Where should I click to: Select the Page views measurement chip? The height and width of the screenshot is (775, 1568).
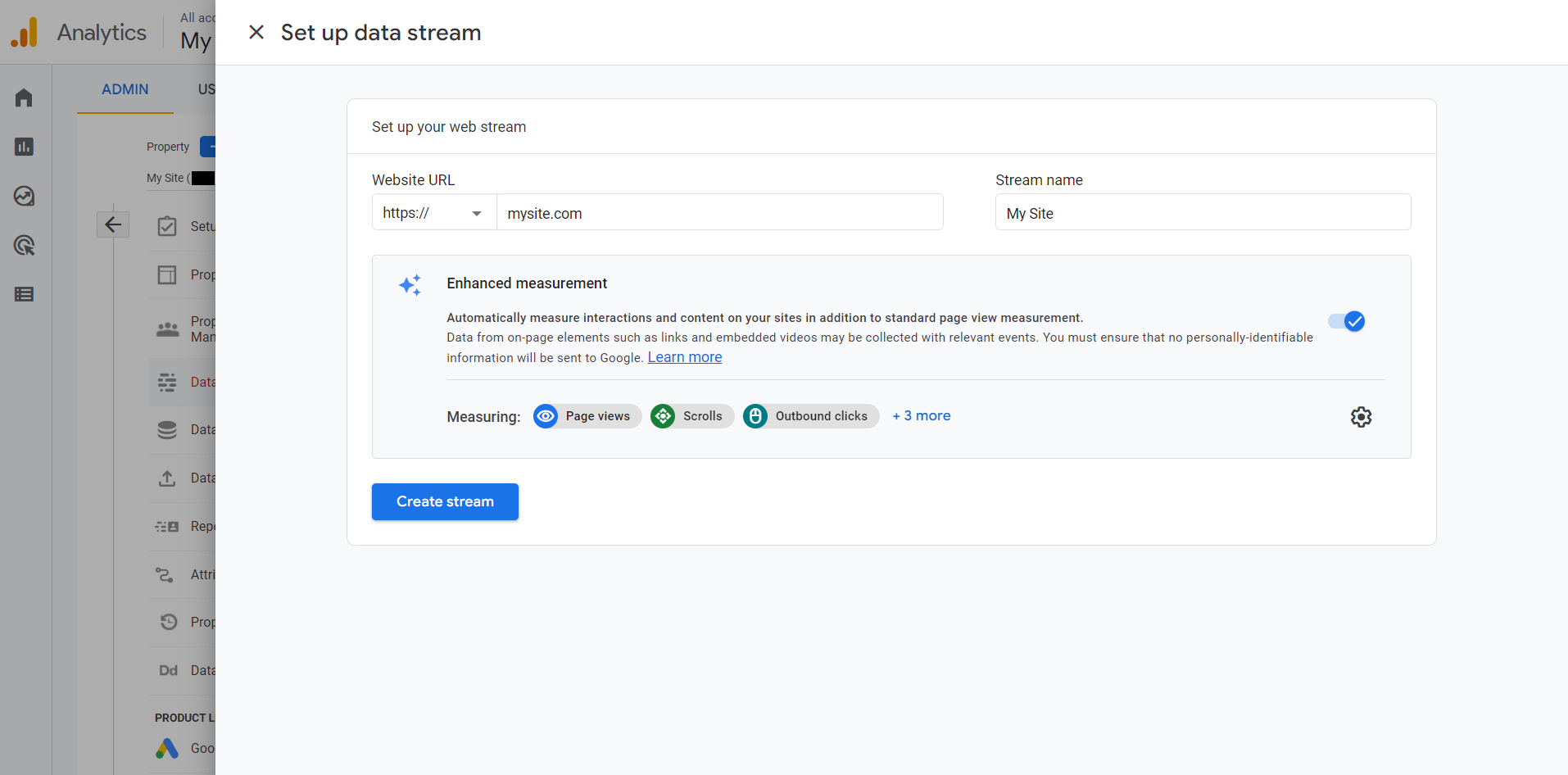click(587, 416)
